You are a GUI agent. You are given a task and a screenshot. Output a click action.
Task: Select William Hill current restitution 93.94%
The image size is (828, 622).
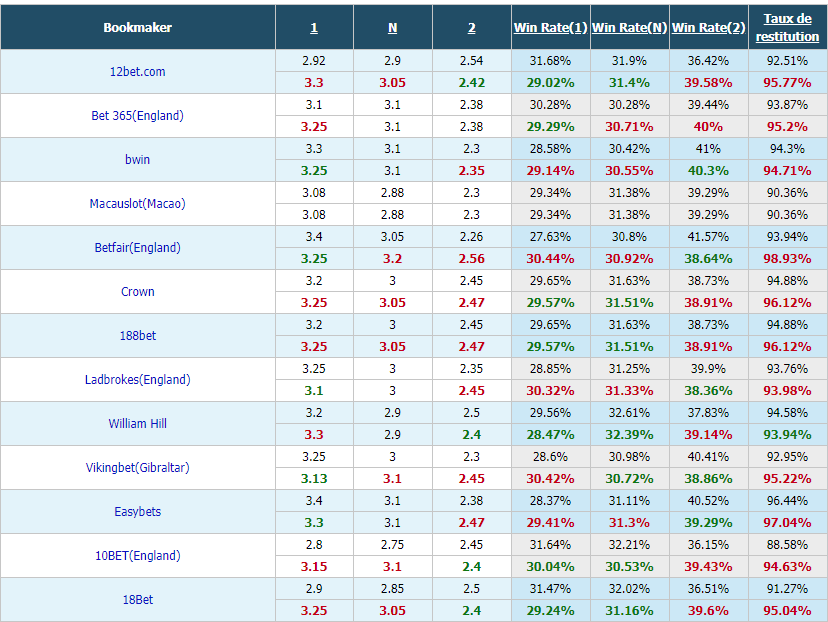tap(787, 435)
